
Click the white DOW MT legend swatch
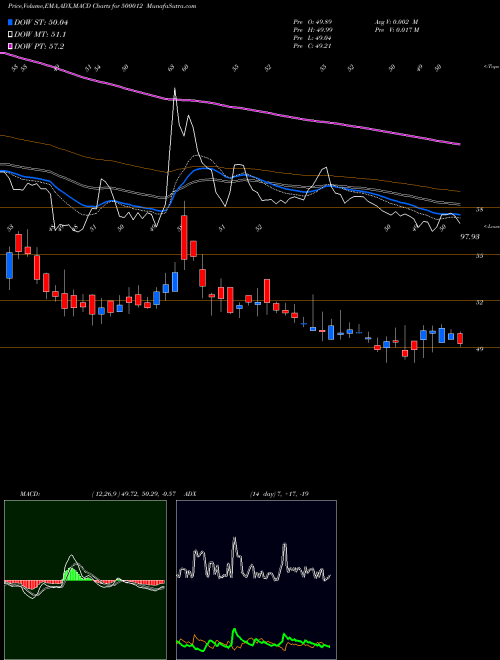pyautogui.click(x=10, y=35)
